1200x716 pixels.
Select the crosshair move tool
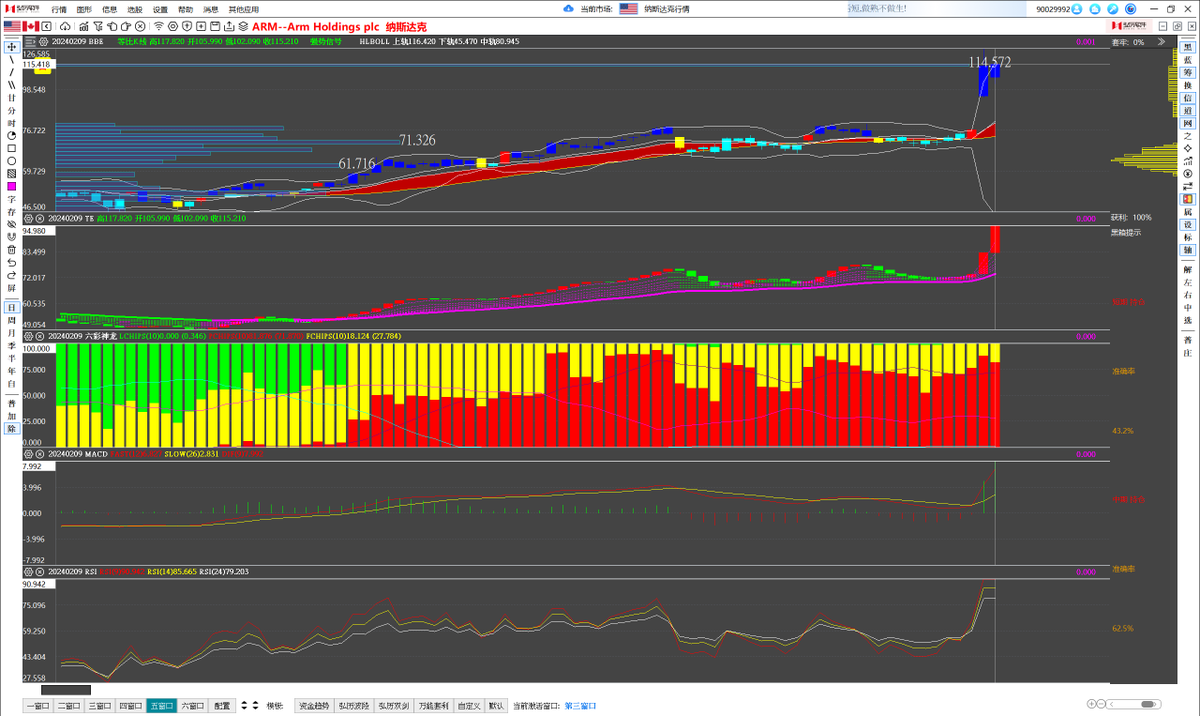[11, 46]
